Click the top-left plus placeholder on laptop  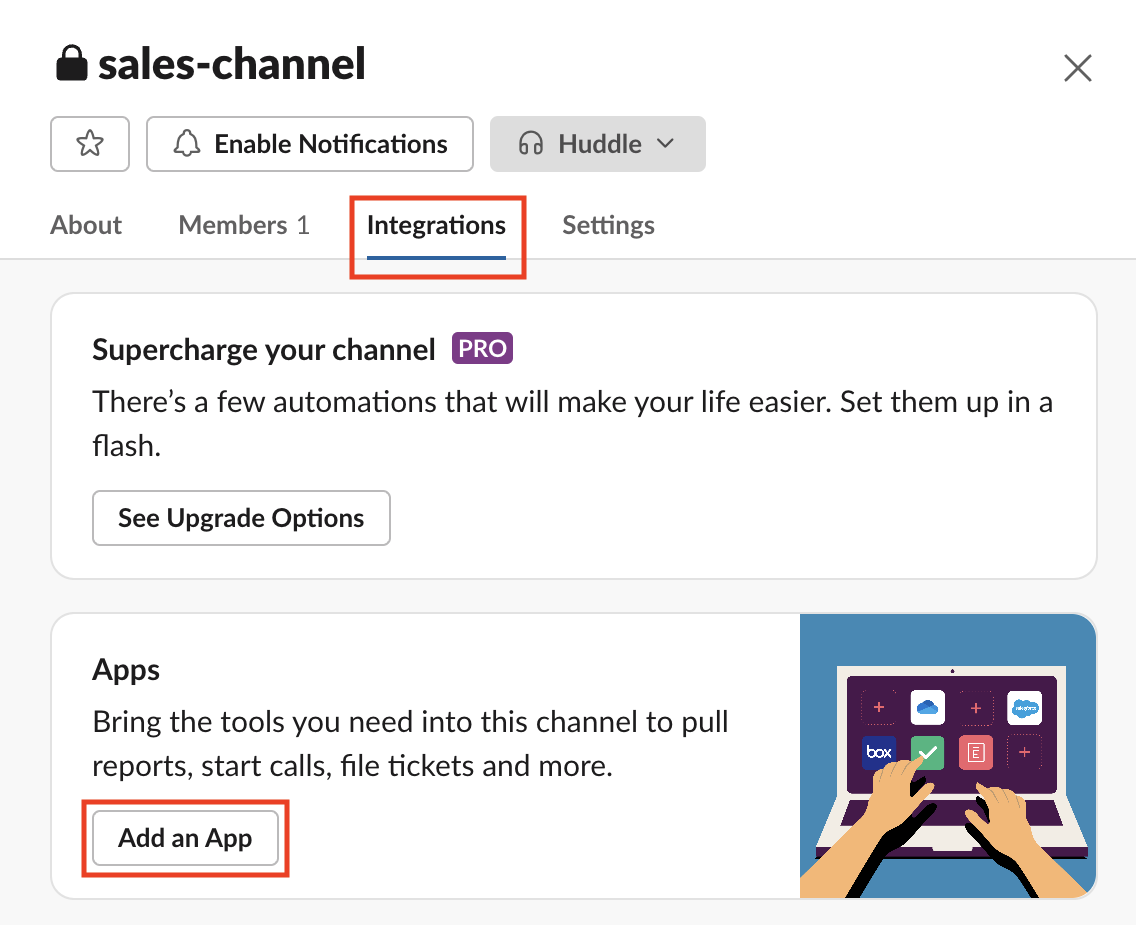879,708
